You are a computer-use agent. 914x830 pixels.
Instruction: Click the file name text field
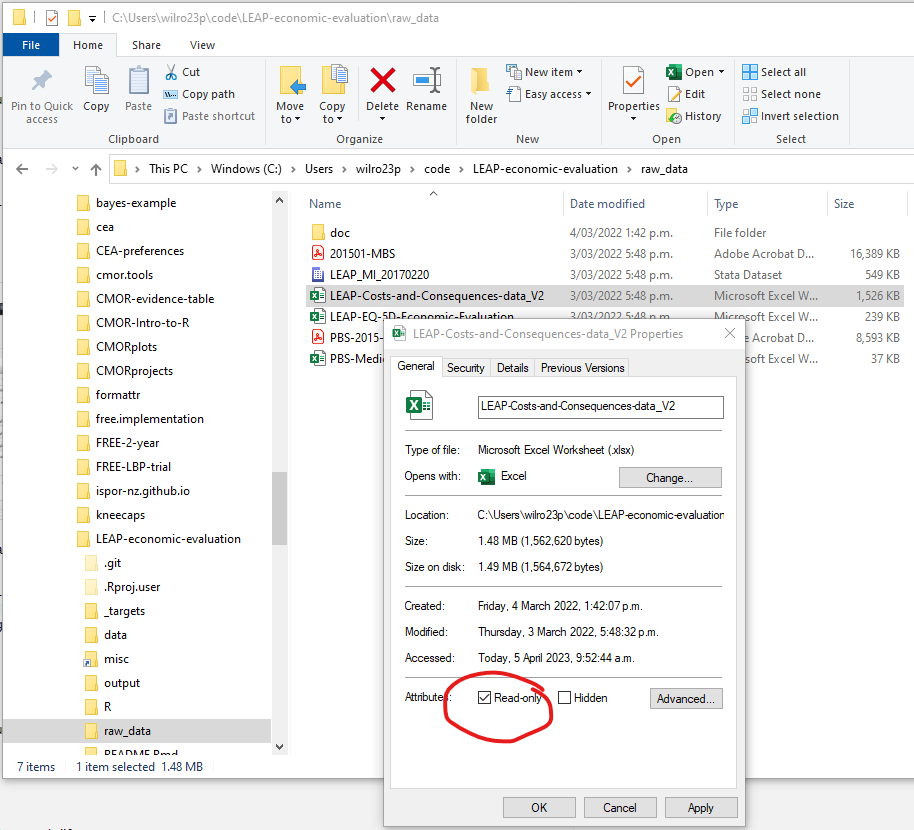pyautogui.click(x=599, y=406)
